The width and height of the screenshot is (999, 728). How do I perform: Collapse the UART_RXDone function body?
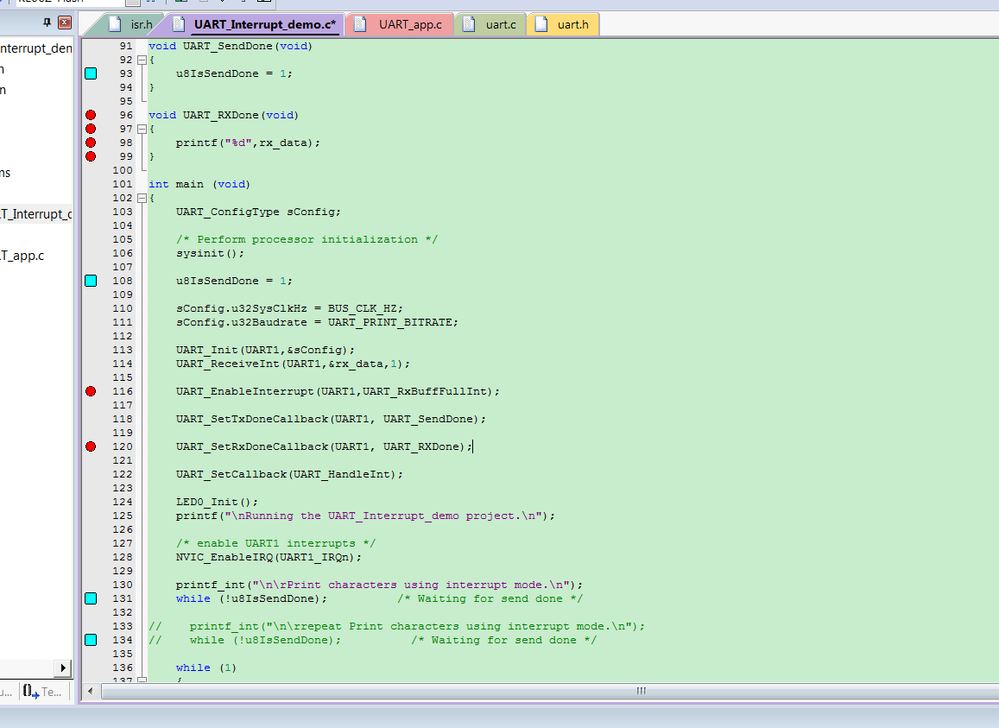[142, 129]
